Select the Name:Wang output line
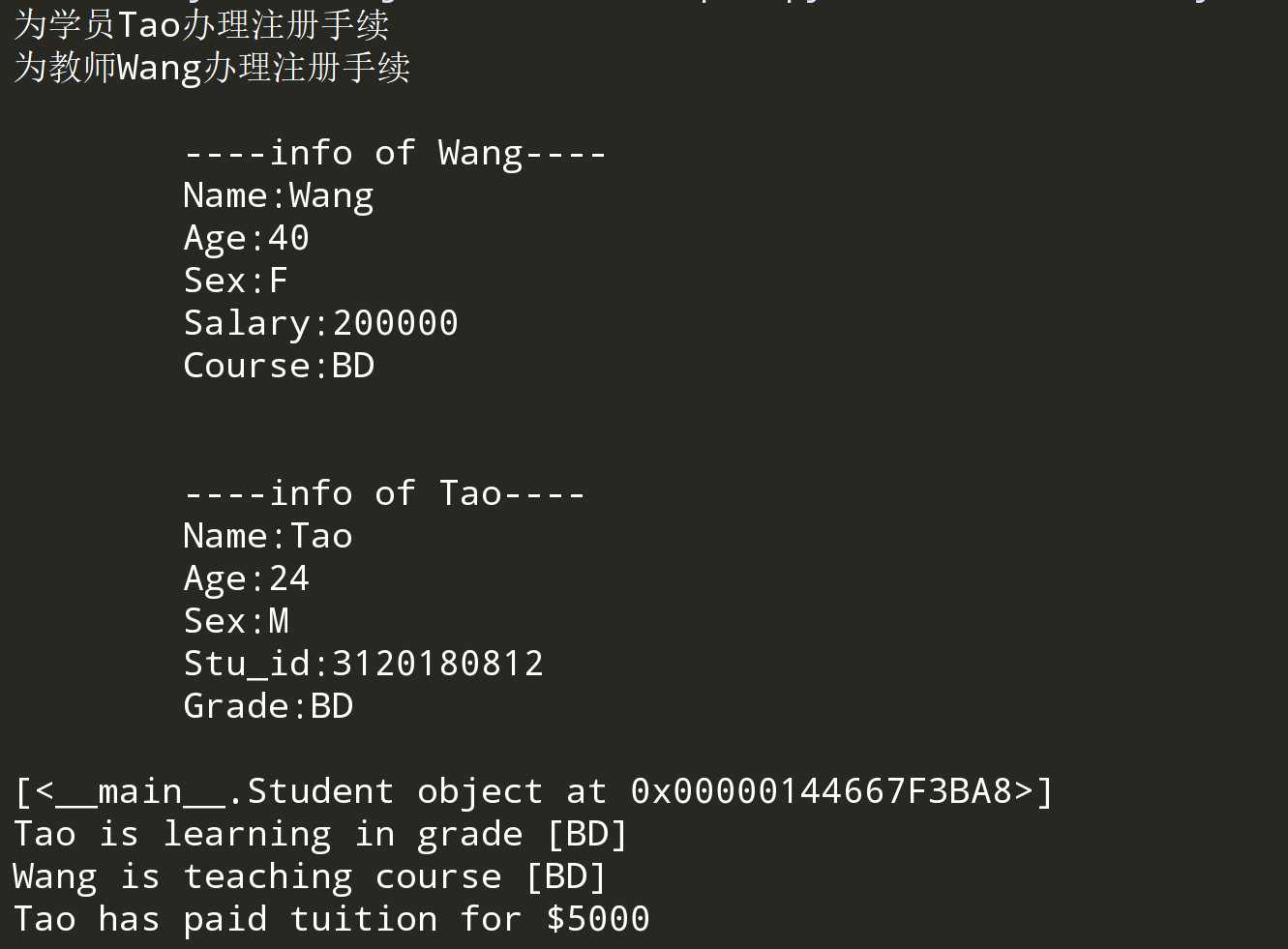This screenshot has height=949, width=1288. [279, 196]
